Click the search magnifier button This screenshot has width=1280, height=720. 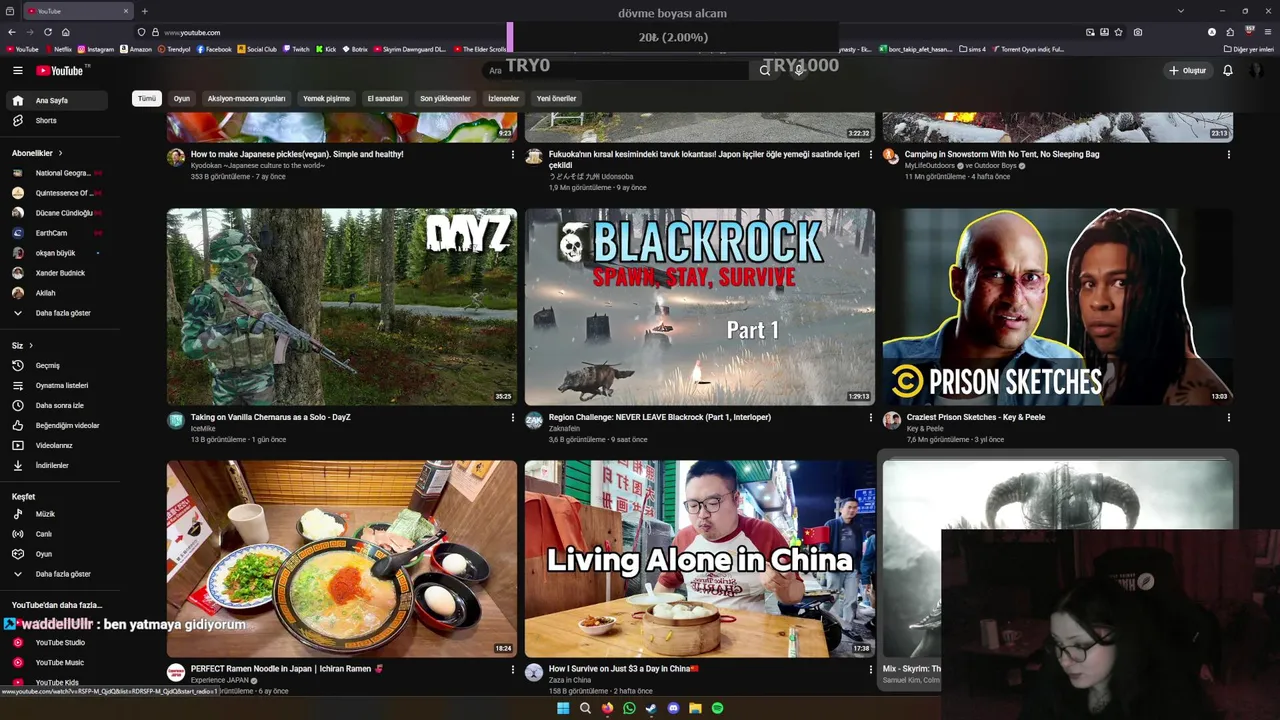coord(765,70)
